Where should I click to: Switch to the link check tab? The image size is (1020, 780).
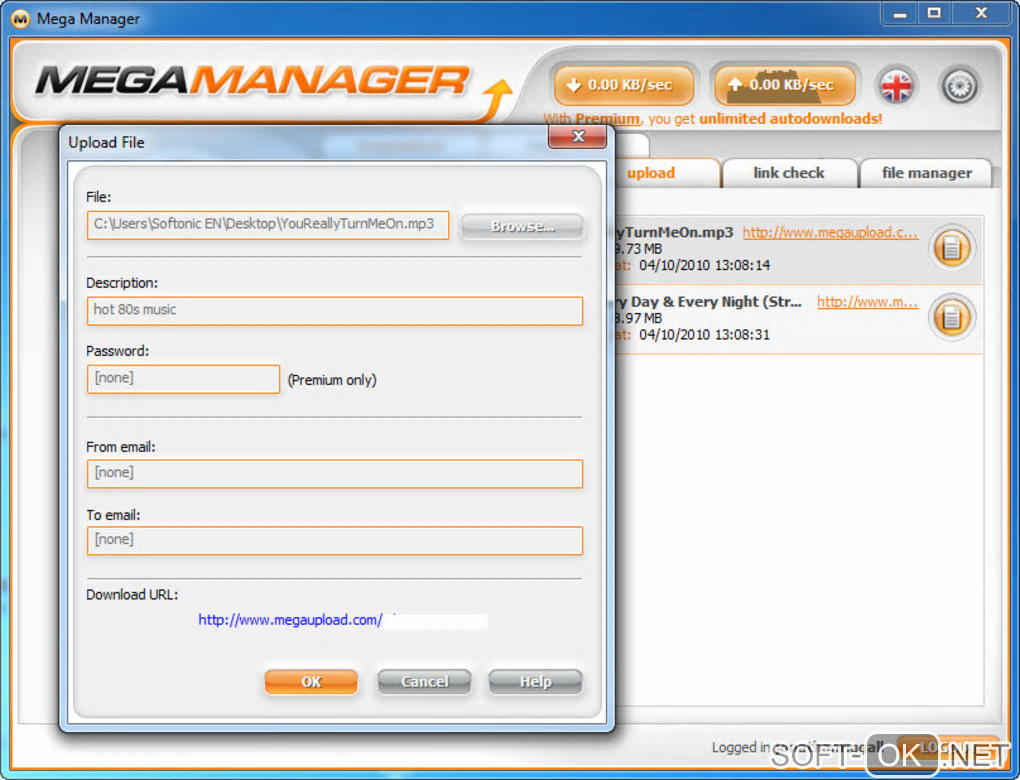[789, 173]
